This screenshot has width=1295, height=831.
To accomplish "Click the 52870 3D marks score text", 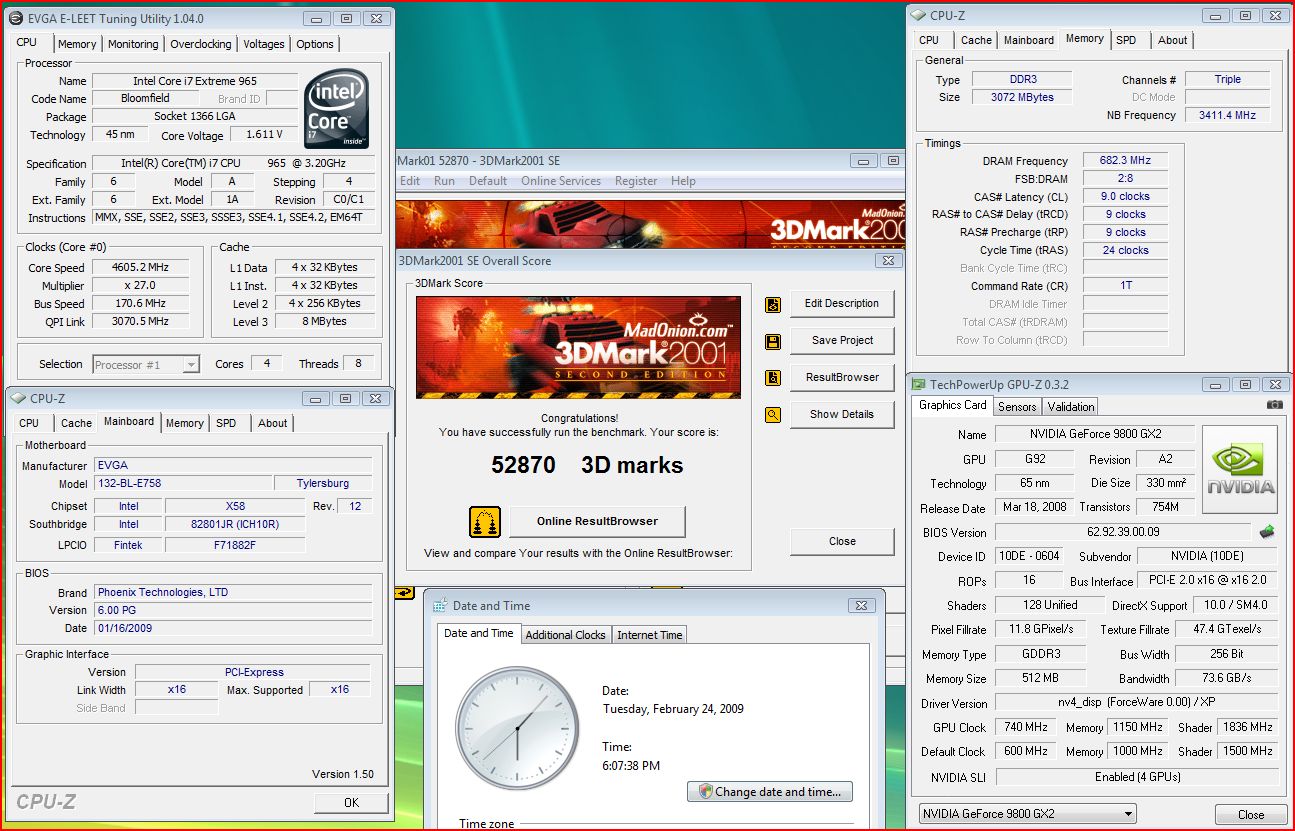I will (587, 465).
